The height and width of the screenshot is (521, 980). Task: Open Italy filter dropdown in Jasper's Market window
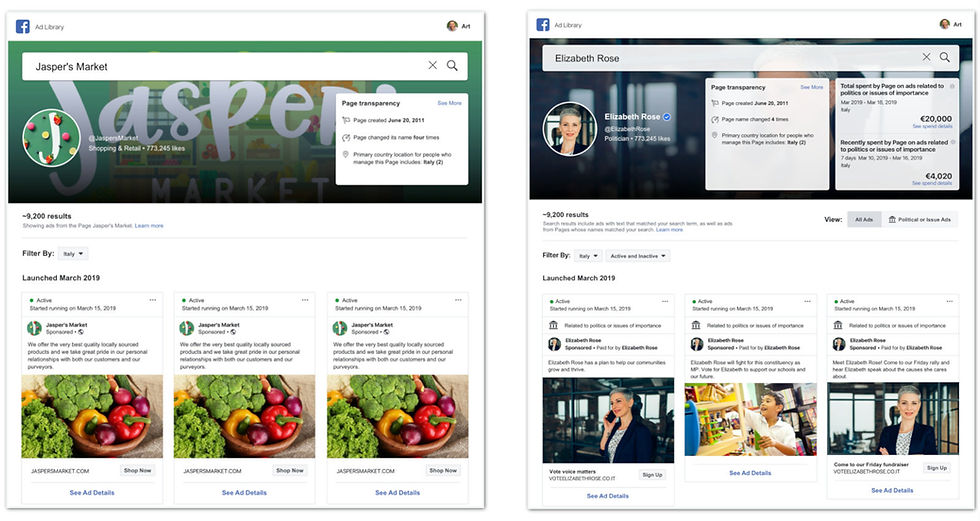tap(73, 254)
